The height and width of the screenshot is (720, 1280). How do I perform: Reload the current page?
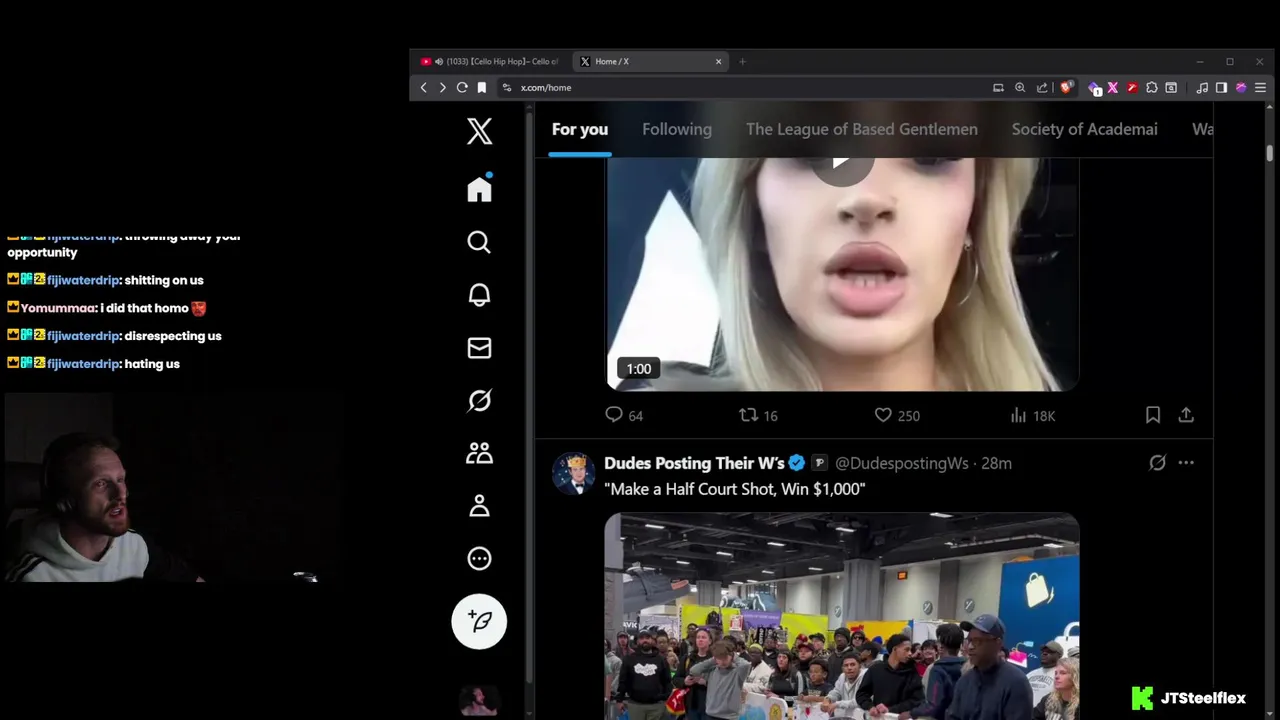click(x=462, y=88)
